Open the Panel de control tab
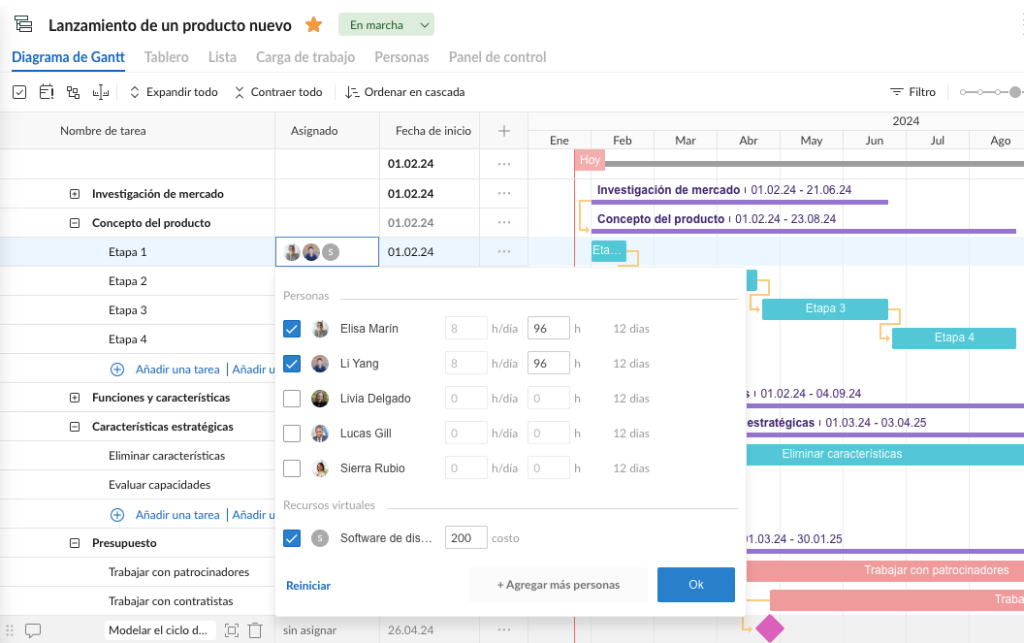Viewport: 1024px width, 643px height. point(497,57)
